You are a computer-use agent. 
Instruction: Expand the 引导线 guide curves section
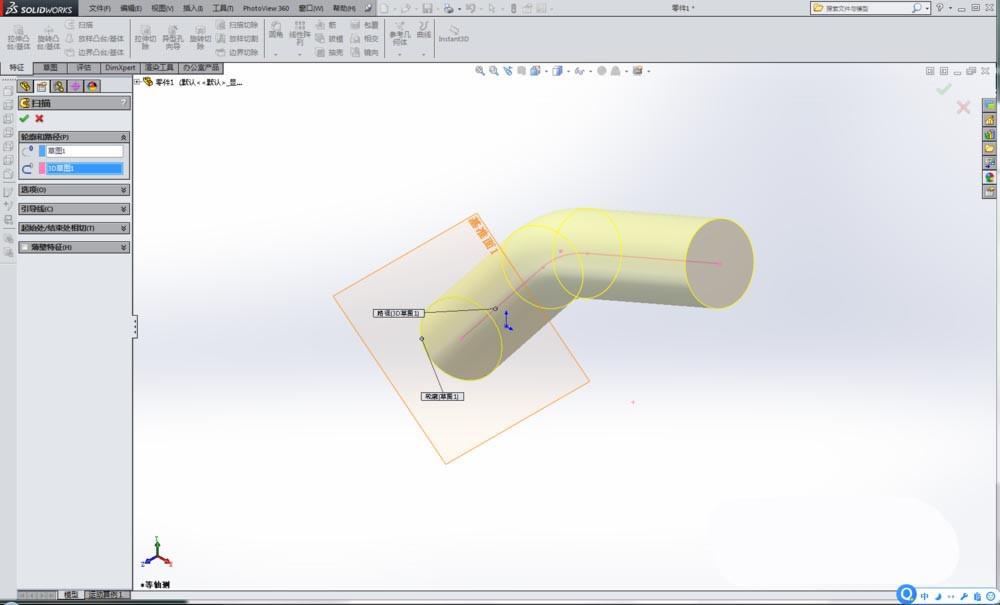click(x=71, y=209)
